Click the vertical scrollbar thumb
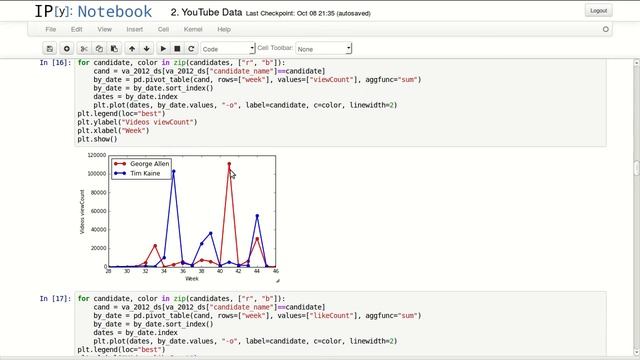The width and height of the screenshot is (640, 360). (x=636, y=168)
